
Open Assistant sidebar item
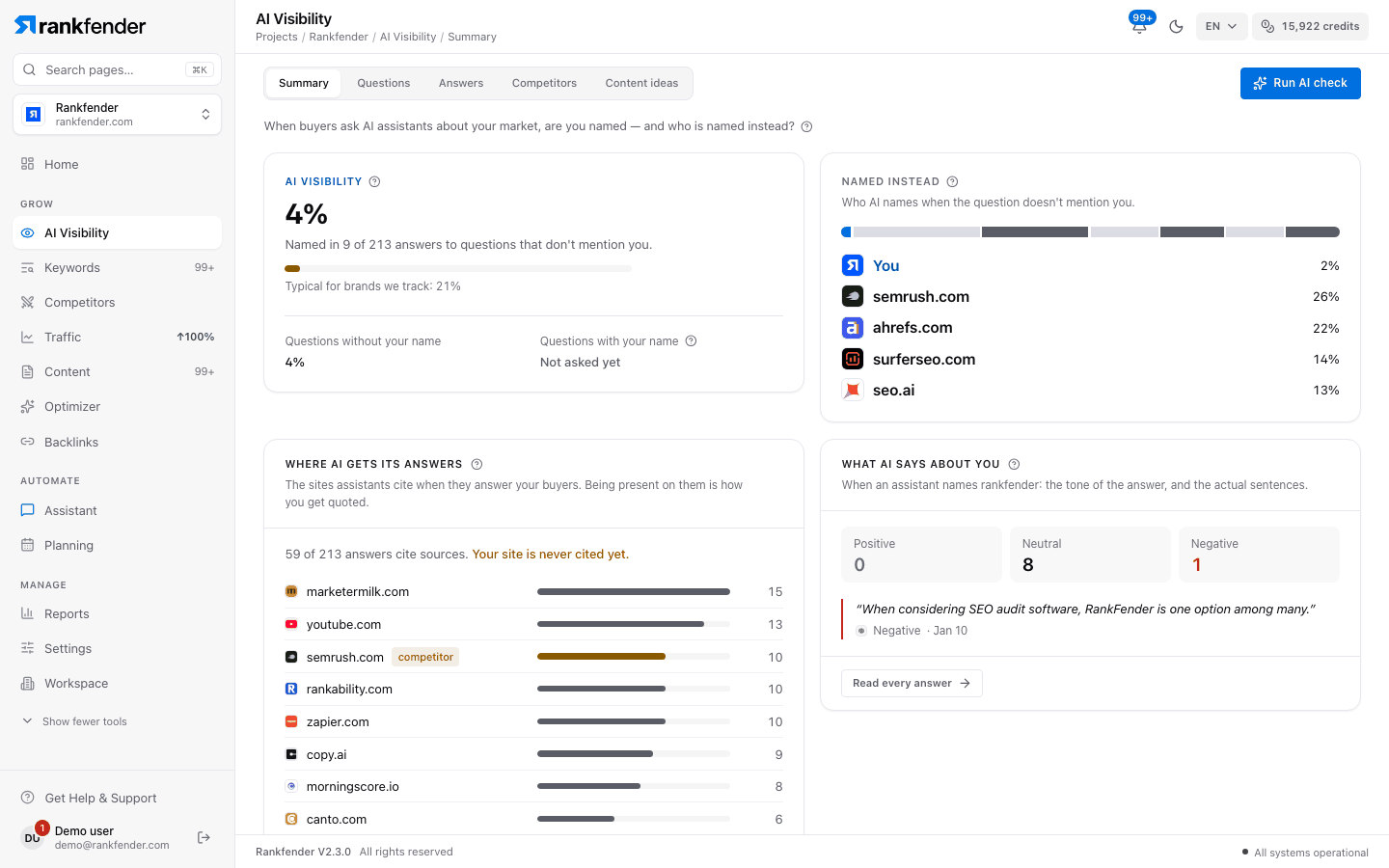click(117, 510)
